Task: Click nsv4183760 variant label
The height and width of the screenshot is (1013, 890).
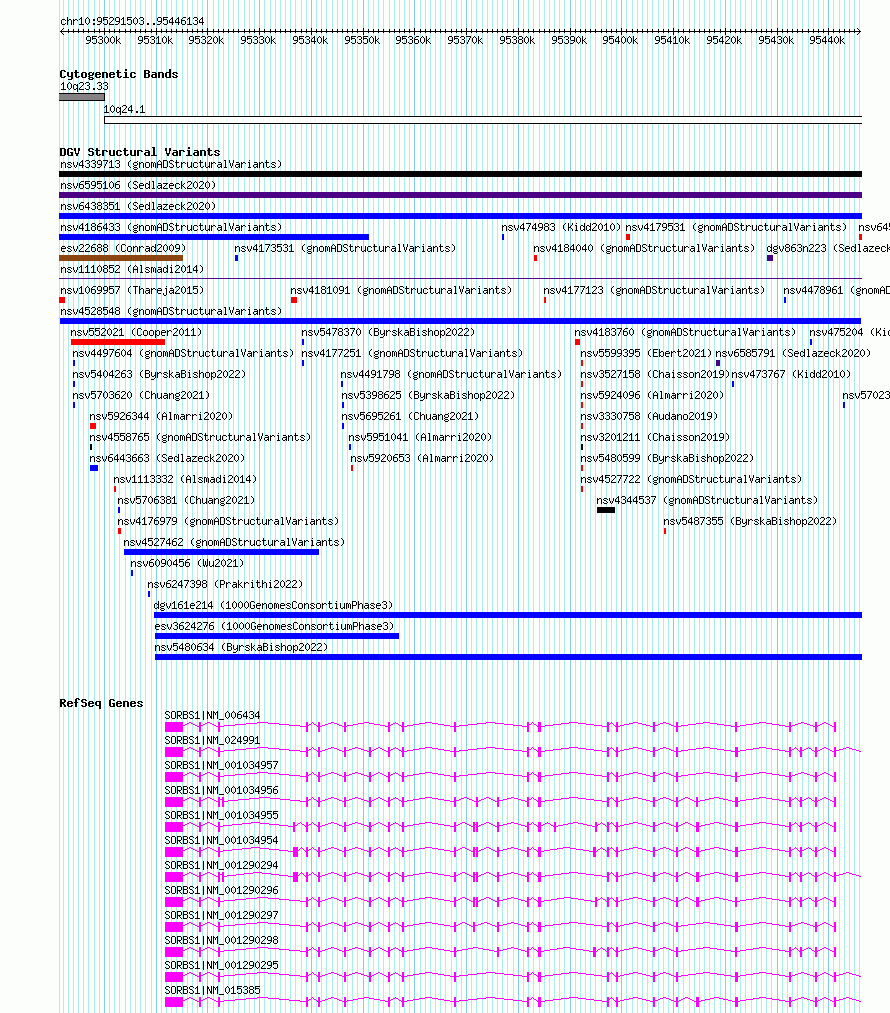Action: (x=685, y=333)
